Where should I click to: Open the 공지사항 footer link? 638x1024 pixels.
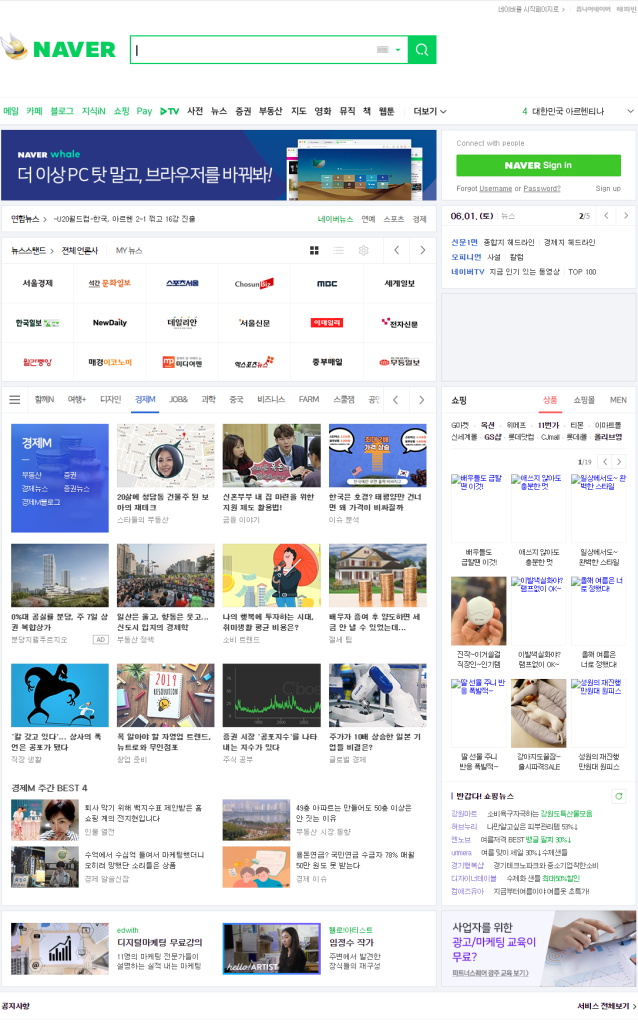[x=16, y=1006]
